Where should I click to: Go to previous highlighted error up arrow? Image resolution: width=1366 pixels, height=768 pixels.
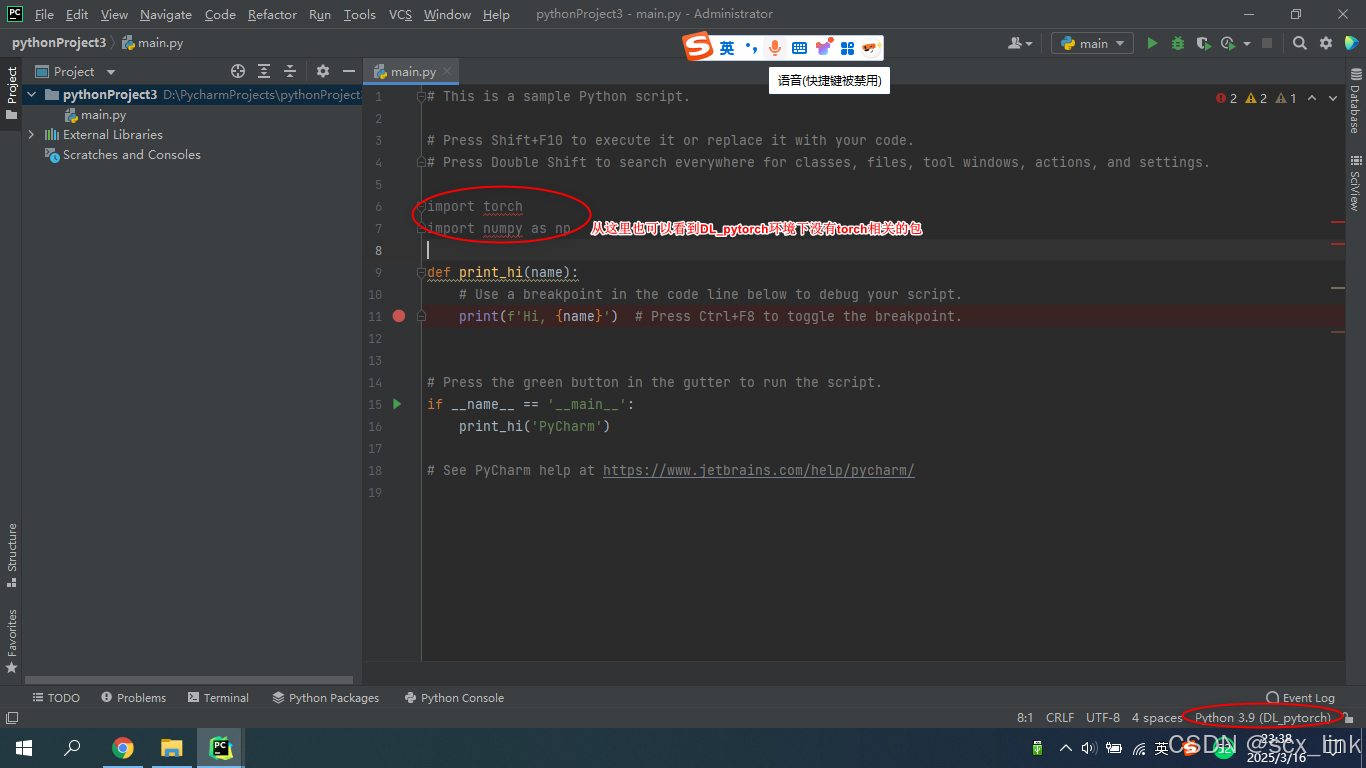pyautogui.click(x=1312, y=98)
